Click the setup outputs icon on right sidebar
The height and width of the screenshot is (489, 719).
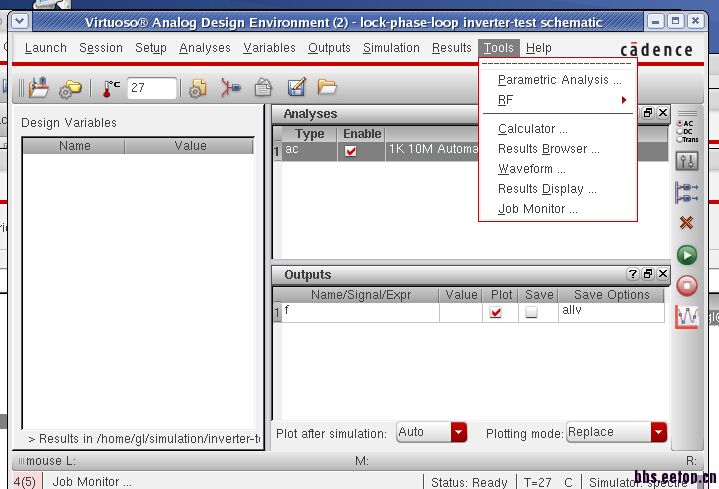tap(686, 192)
